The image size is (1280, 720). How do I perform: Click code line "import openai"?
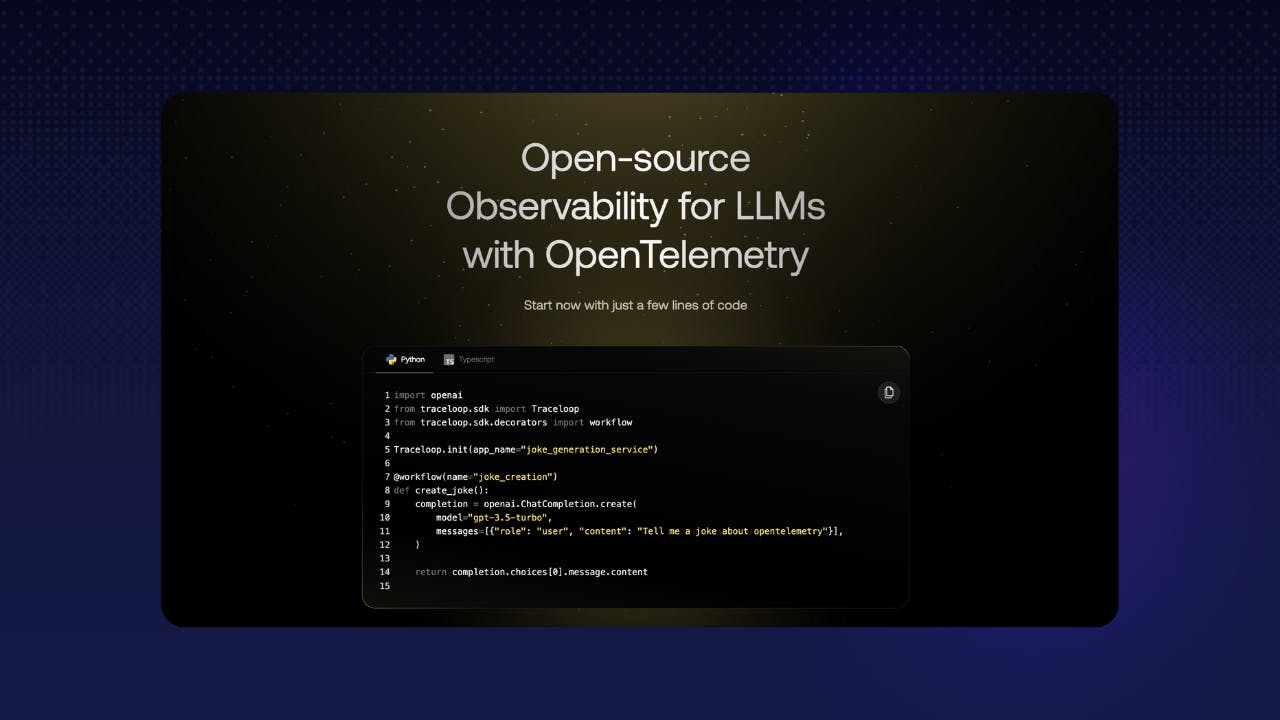(428, 395)
